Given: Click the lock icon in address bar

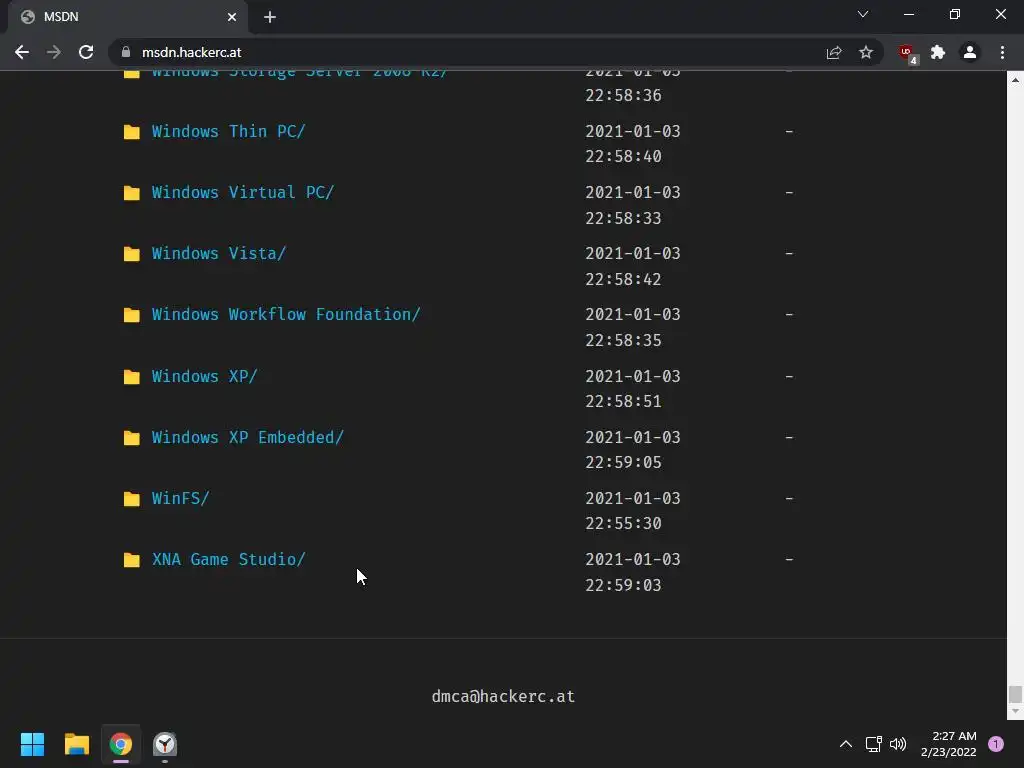Looking at the screenshot, I should coord(126,52).
